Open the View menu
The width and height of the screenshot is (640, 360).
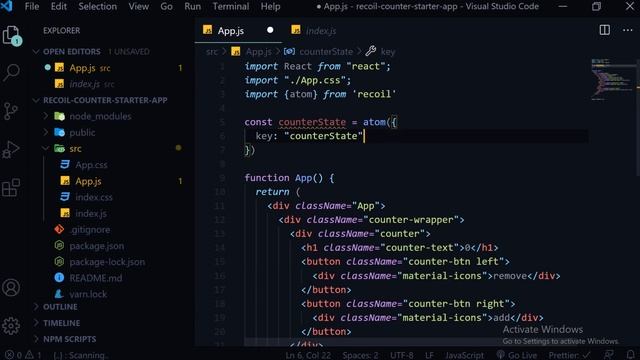[x=139, y=7]
